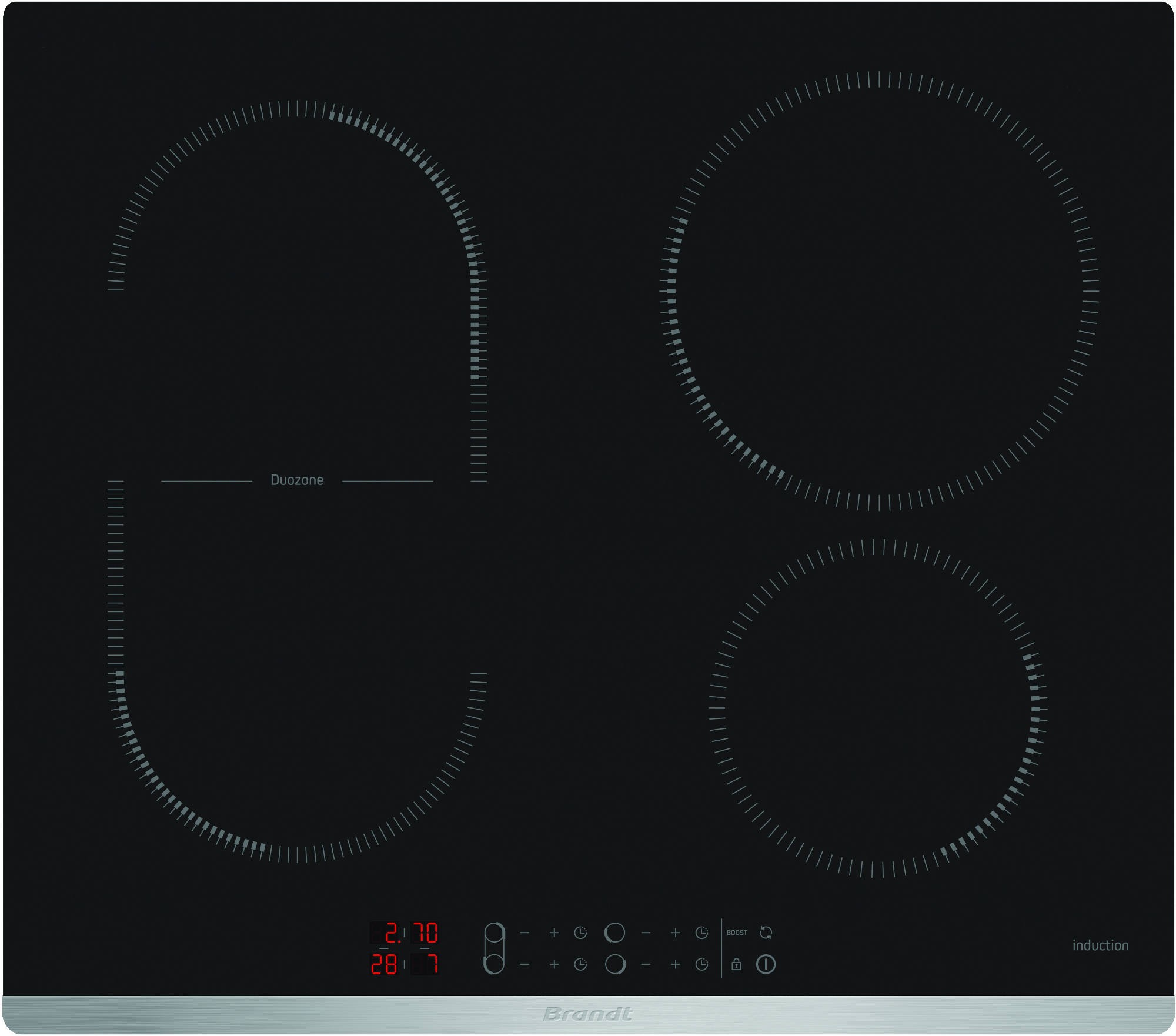Tap the front-right zone timer clock icon
The width and height of the screenshot is (1176, 1036).
701,964
